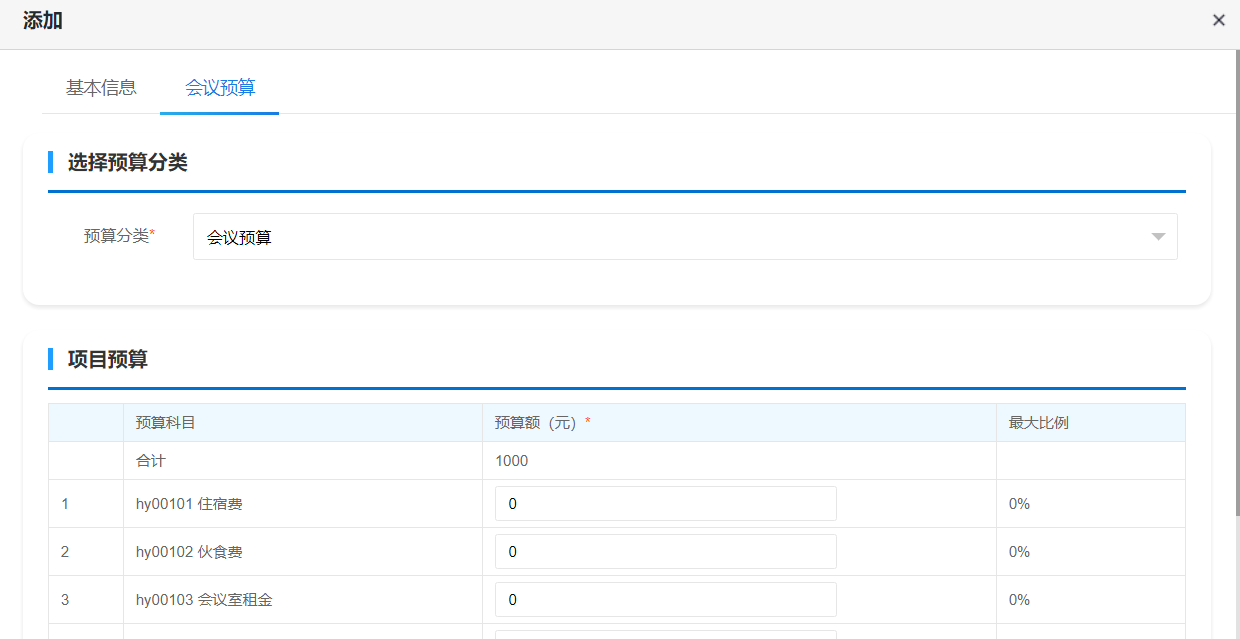
Task: Click the 伙食费 budget amount input
Action: tap(665, 552)
